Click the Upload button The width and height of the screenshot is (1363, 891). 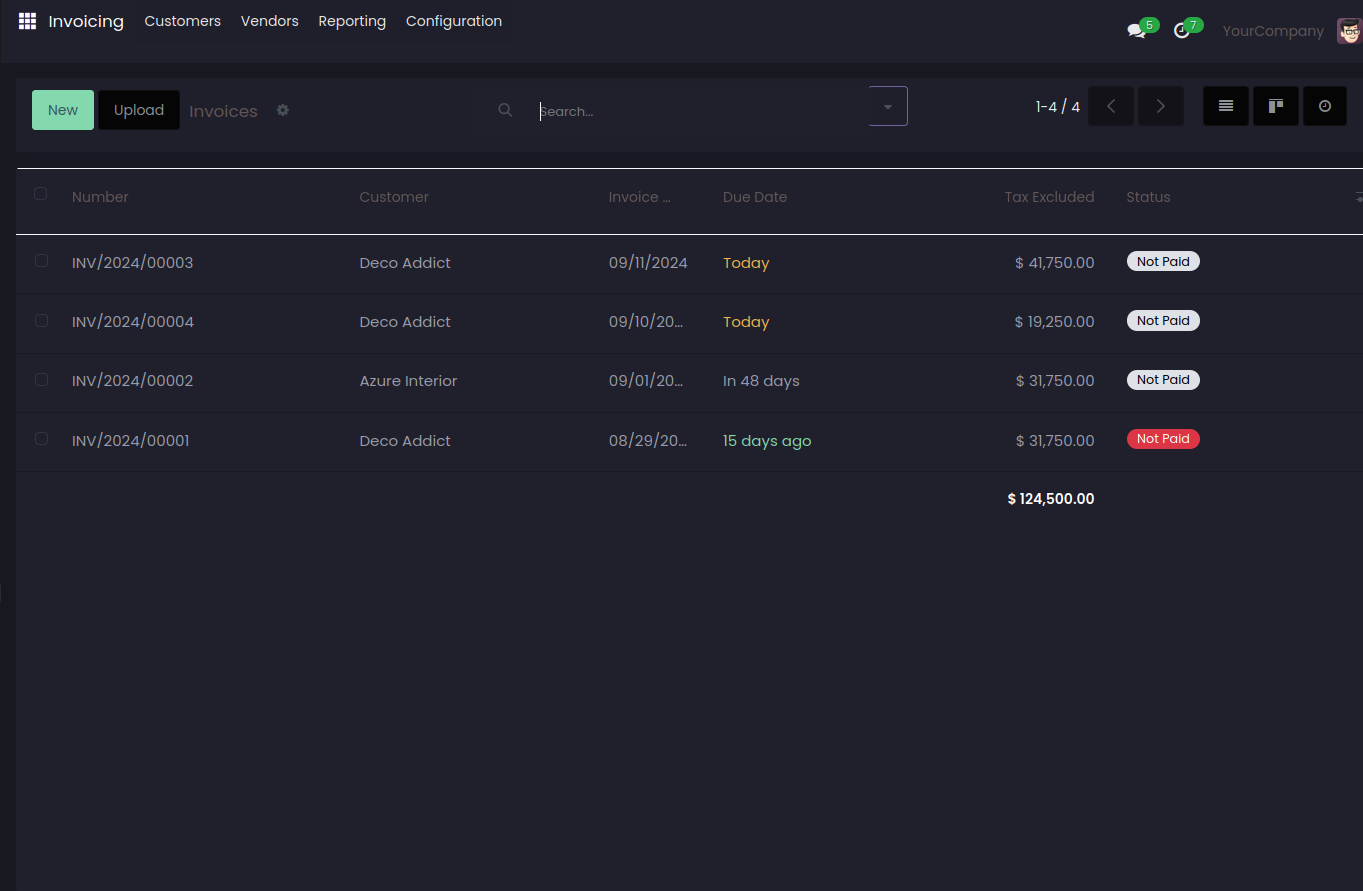point(139,110)
